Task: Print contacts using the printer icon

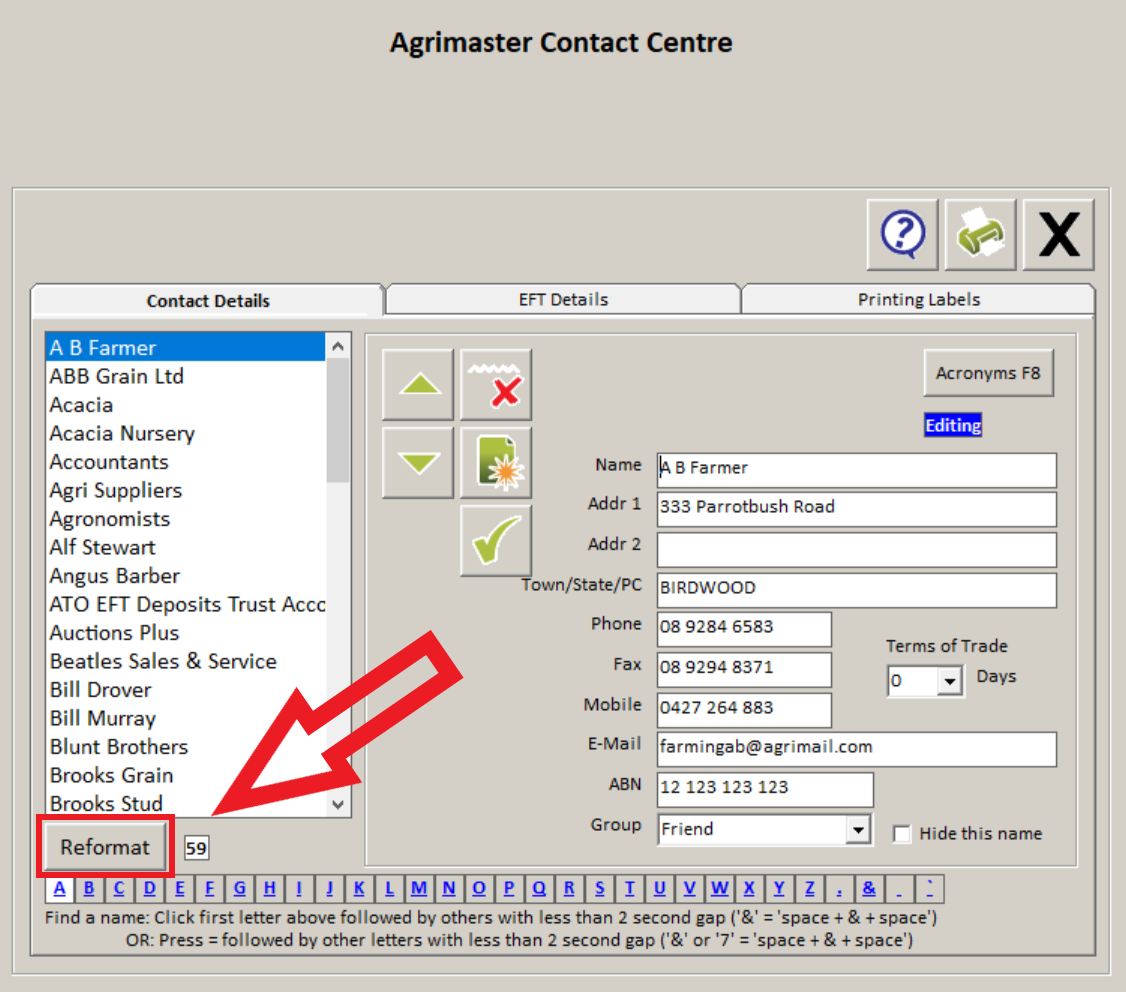Action: pyautogui.click(x=980, y=234)
